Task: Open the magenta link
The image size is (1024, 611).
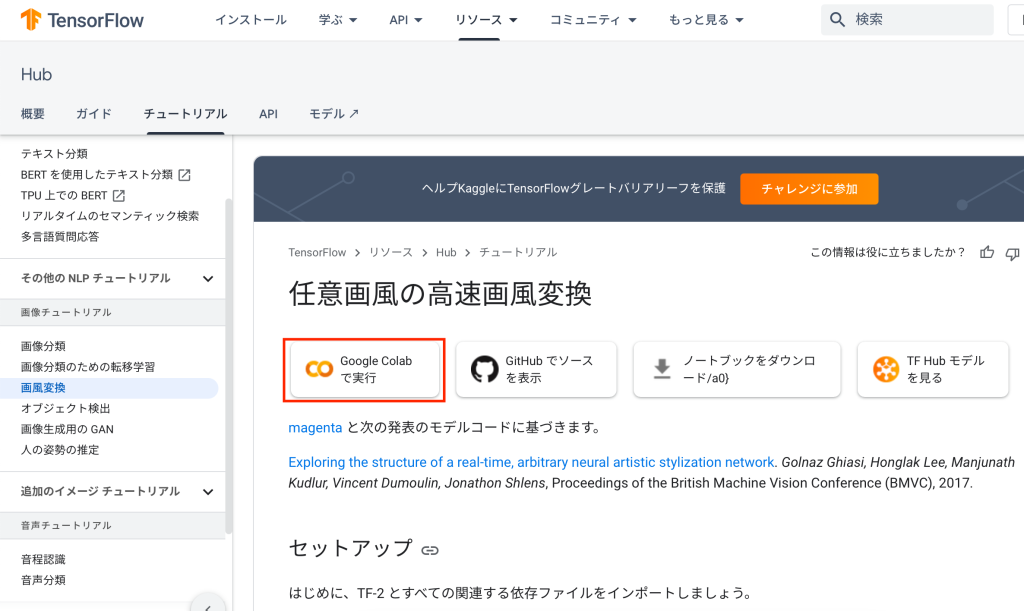Action: coord(315,428)
